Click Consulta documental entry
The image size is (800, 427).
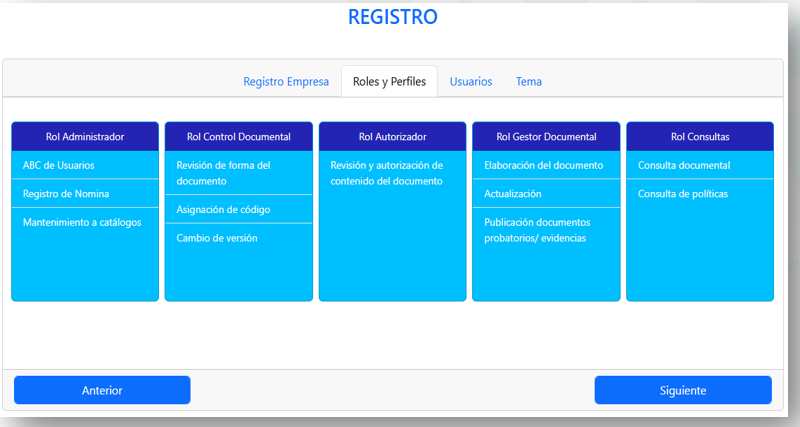684,165
